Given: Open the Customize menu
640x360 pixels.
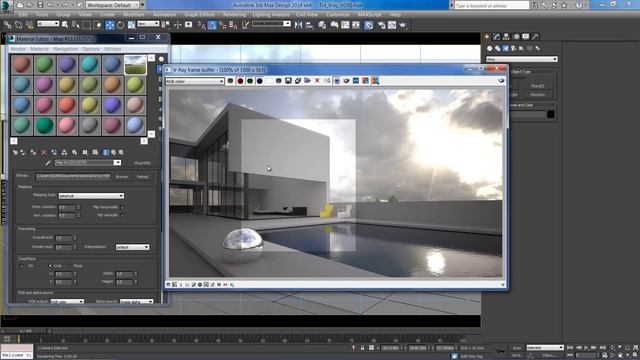Looking at the screenshot, I should 338,14.
